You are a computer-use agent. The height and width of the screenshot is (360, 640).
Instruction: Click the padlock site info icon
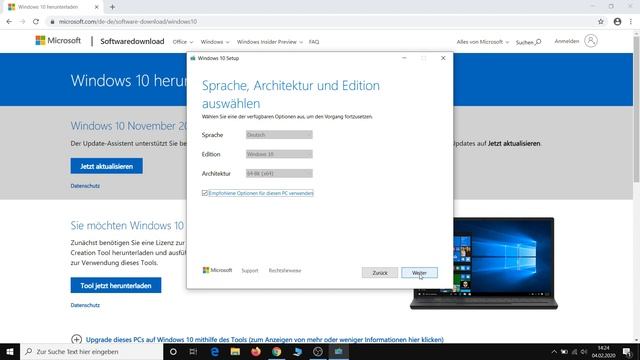pos(52,22)
